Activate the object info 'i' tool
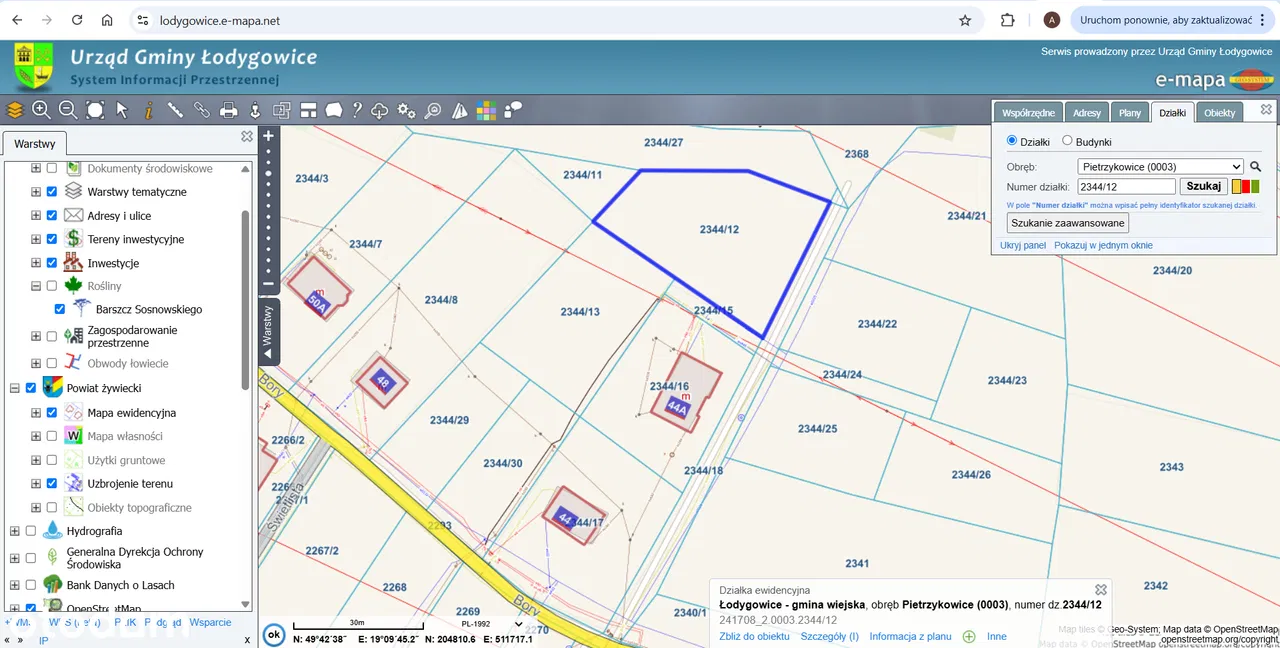The width and height of the screenshot is (1280, 648). (148, 110)
